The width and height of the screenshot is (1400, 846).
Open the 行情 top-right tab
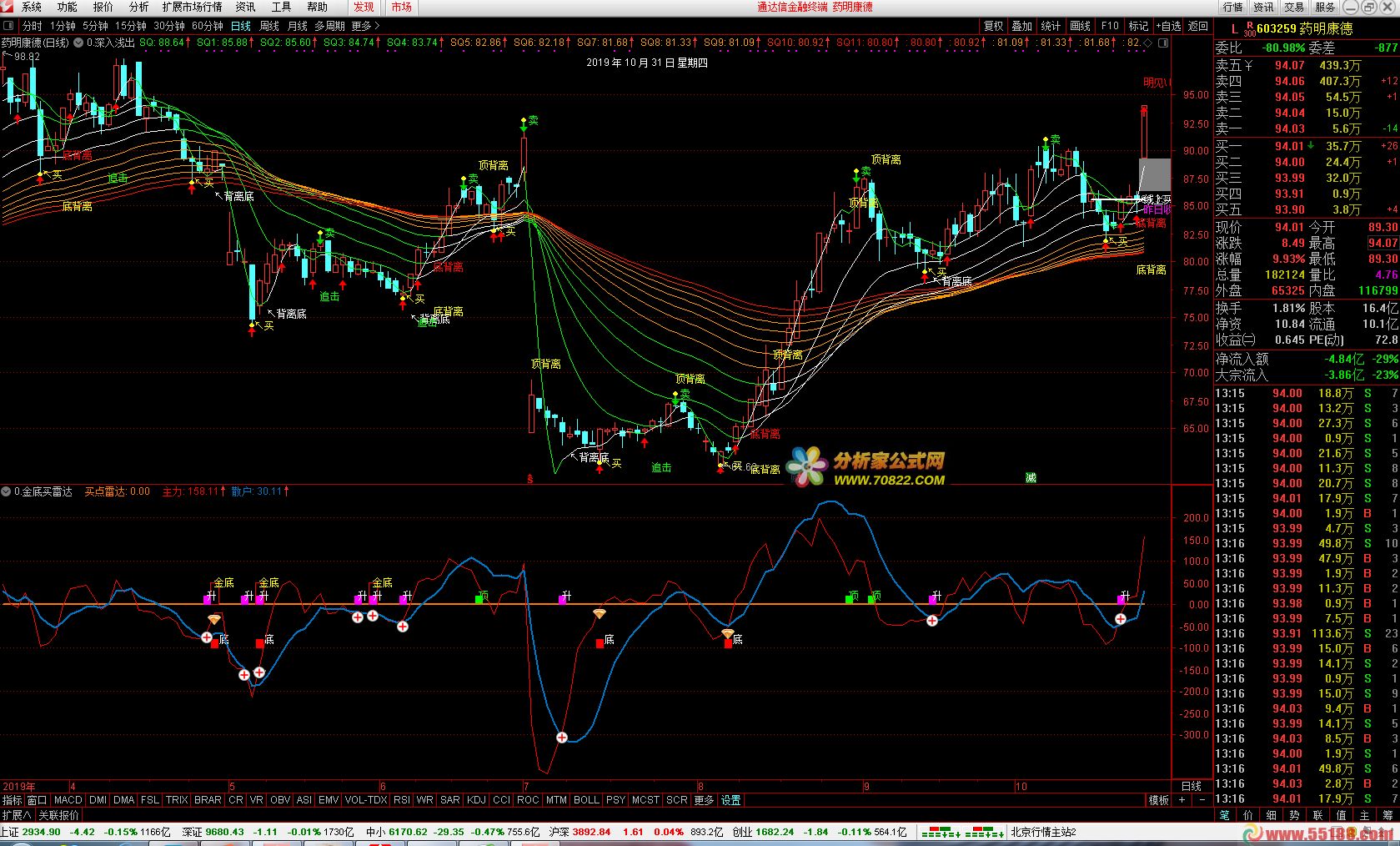[x=1232, y=7]
